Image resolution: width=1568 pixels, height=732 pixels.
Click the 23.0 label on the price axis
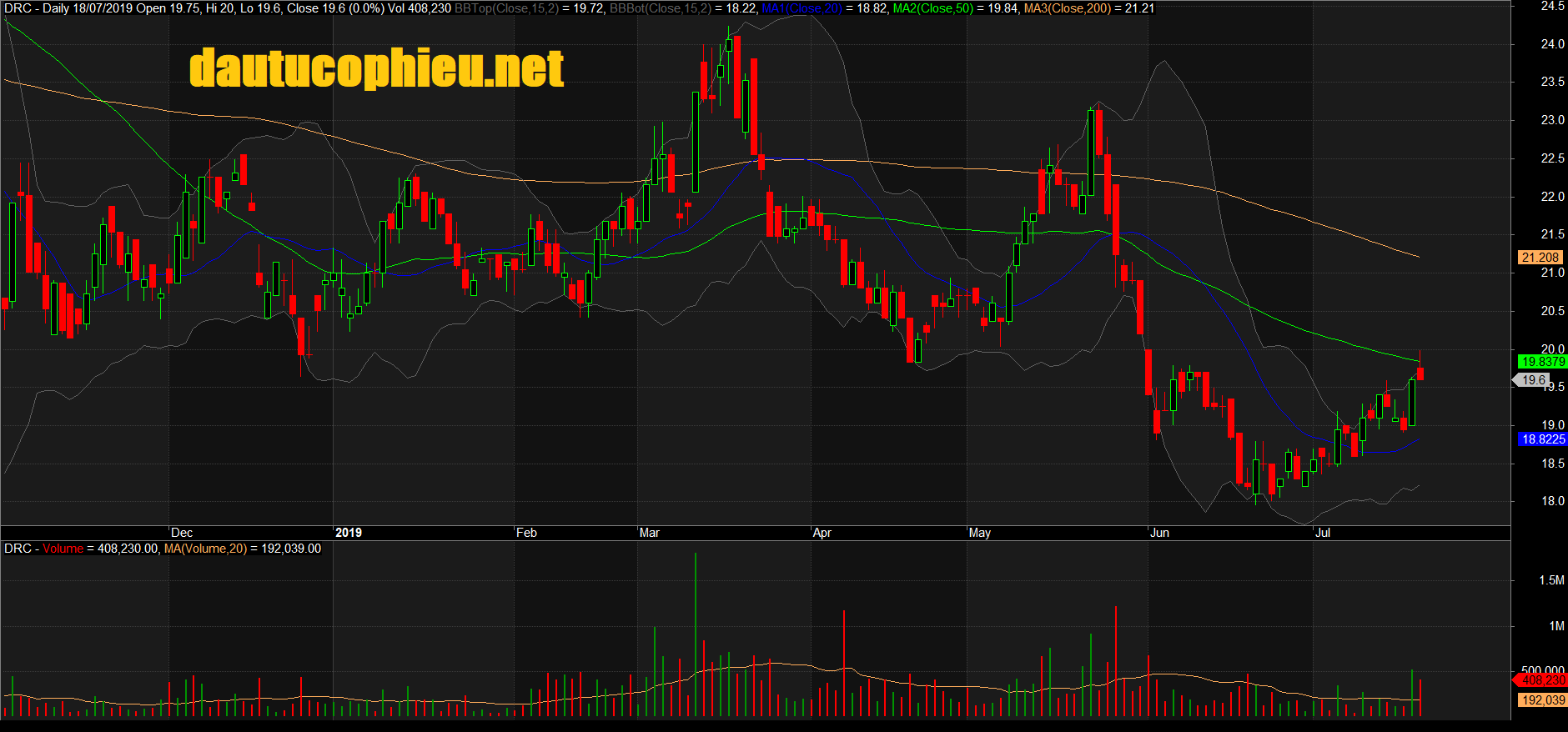(x=1552, y=120)
